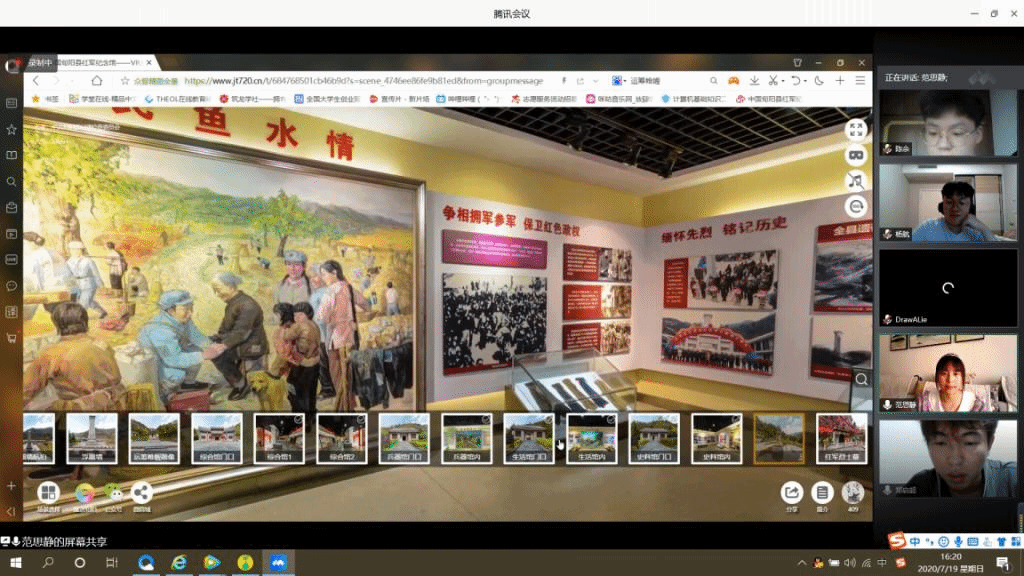
Task: Click the magnifier icon on right edge
Action: pyautogui.click(x=861, y=379)
